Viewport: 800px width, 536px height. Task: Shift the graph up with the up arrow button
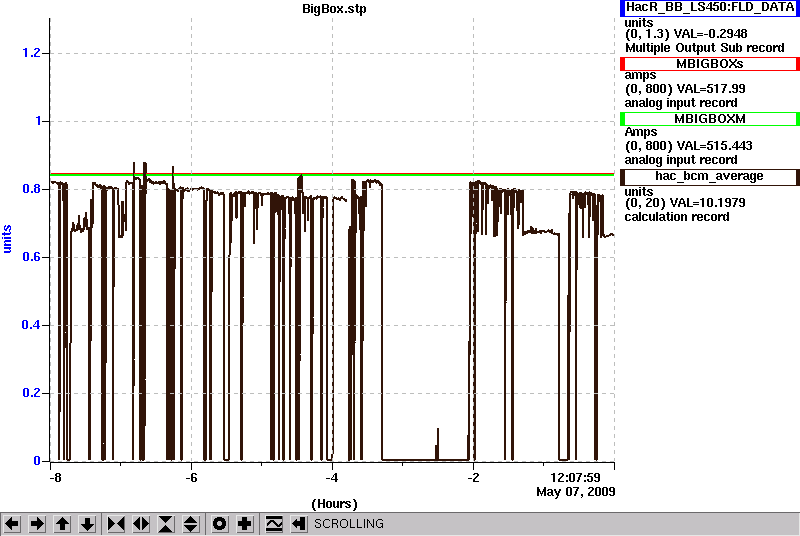coord(62,524)
